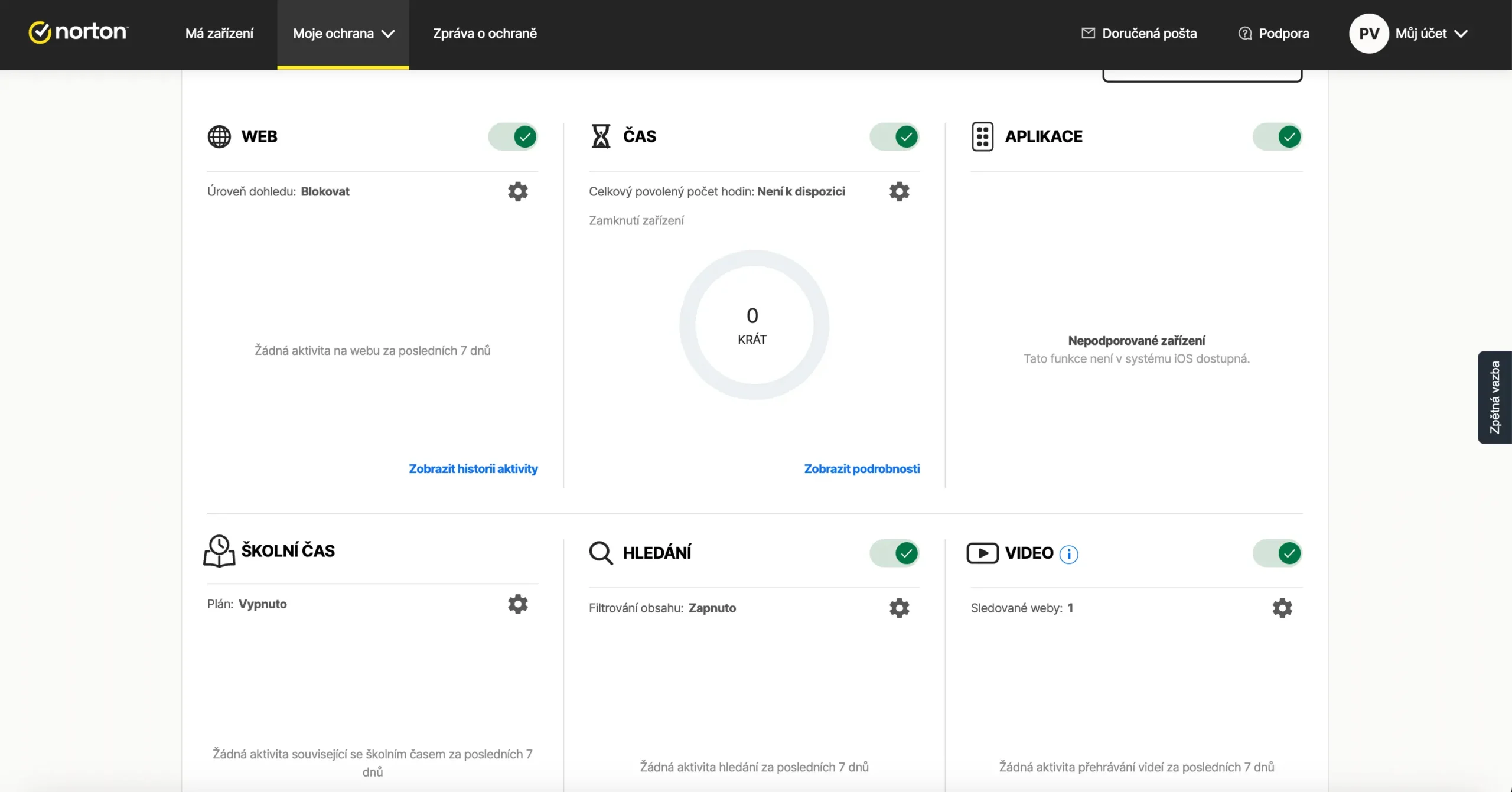Image resolution: width=1512 pixels, height=792 pixels.
Task: Expand the Moje ochrana dropdown menu
Action: pos(343,34)
